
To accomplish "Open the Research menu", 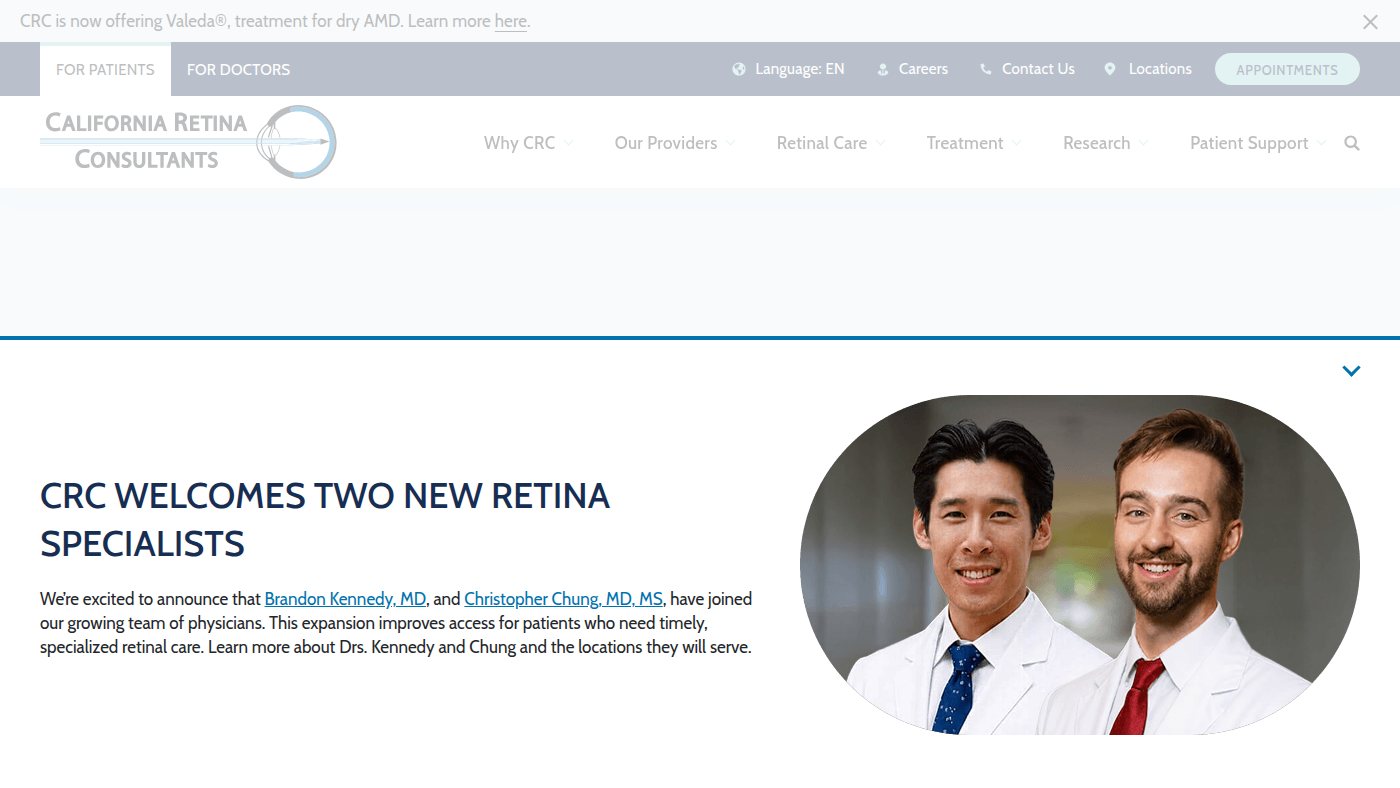I will click(x=1096, y=143).
